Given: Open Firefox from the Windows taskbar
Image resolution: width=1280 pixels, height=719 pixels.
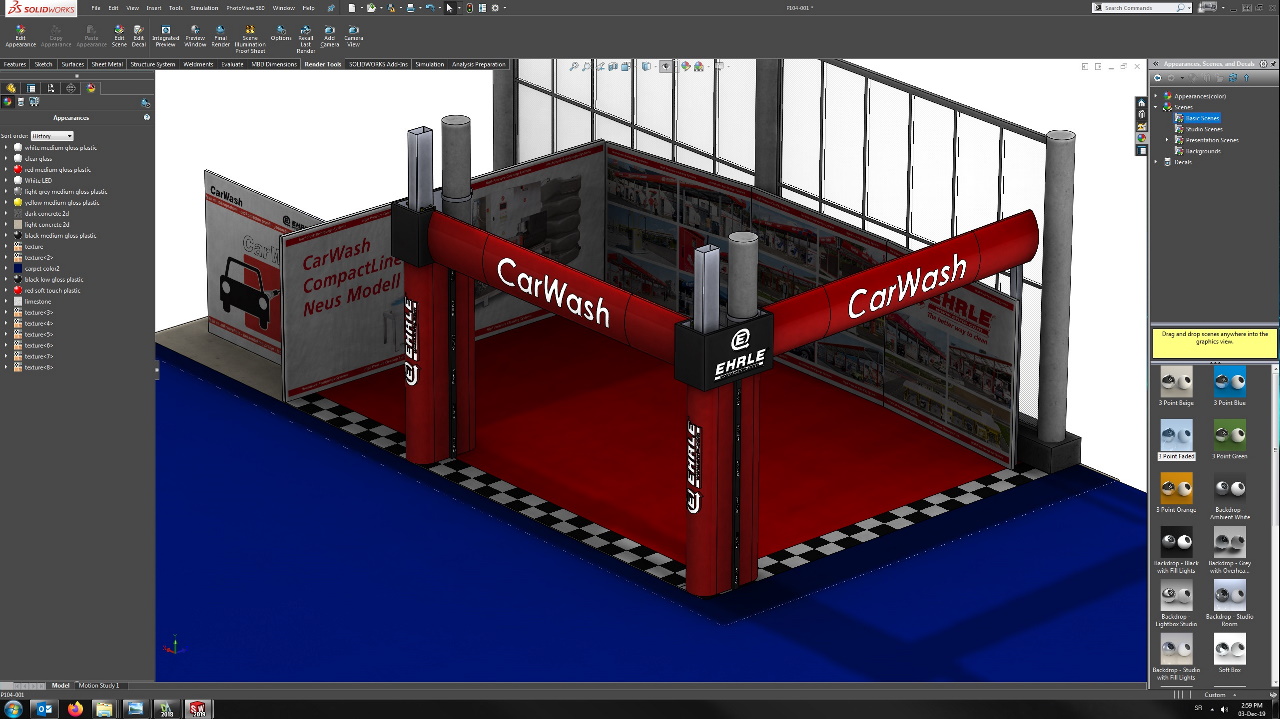Looking at the screenshot, I should [75, 709].
